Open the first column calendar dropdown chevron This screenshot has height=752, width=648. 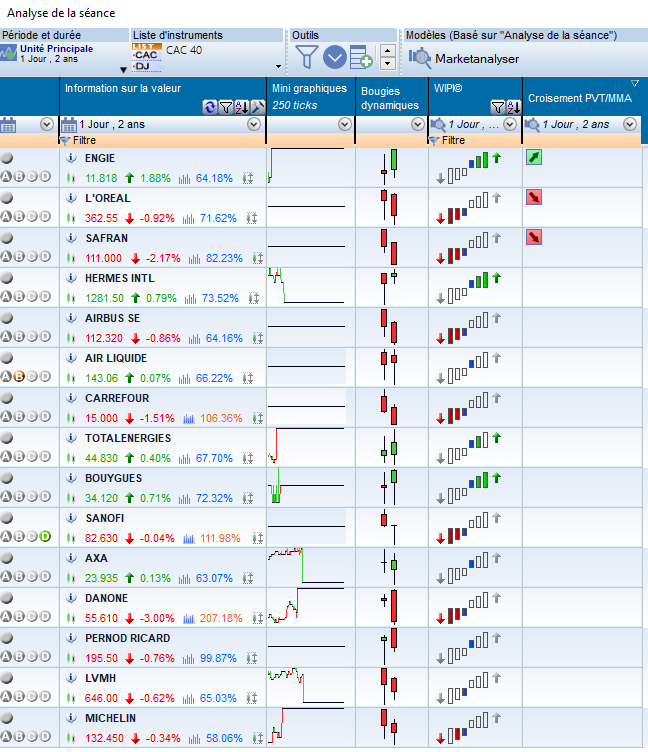tap(47, 125)
